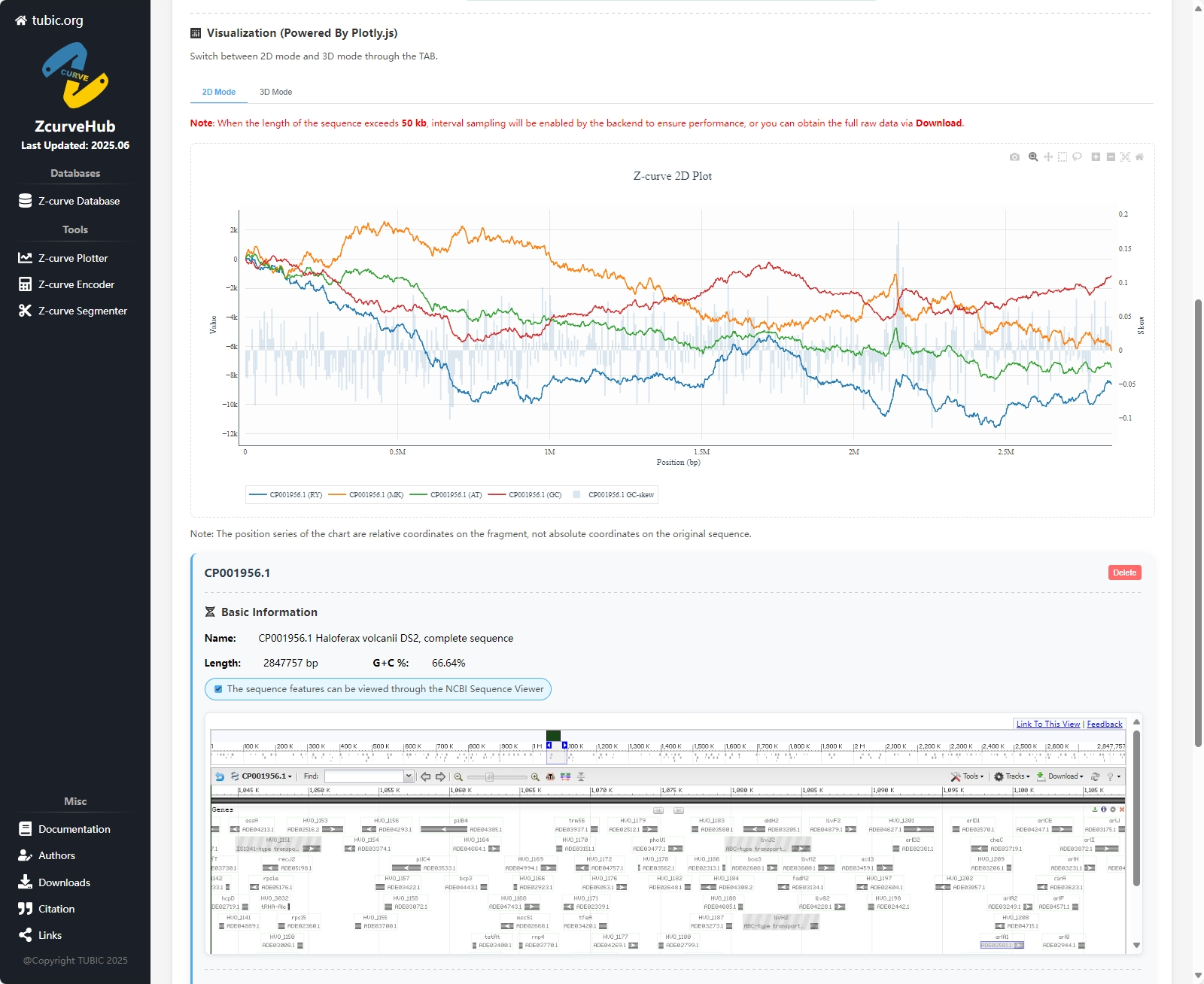Zoom to sequence level ATG icon
The height and width of the screenshot is (984, 1204).
click(550, 776)
